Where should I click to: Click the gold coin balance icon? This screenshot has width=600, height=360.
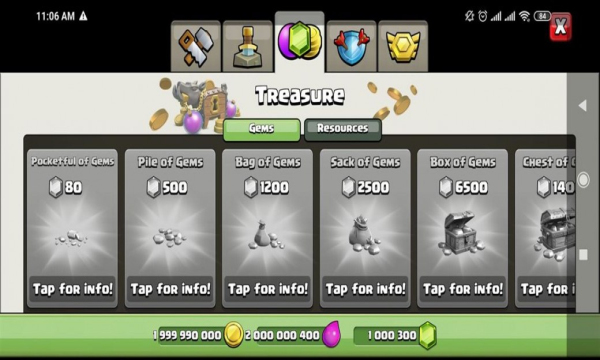(233, 335)
